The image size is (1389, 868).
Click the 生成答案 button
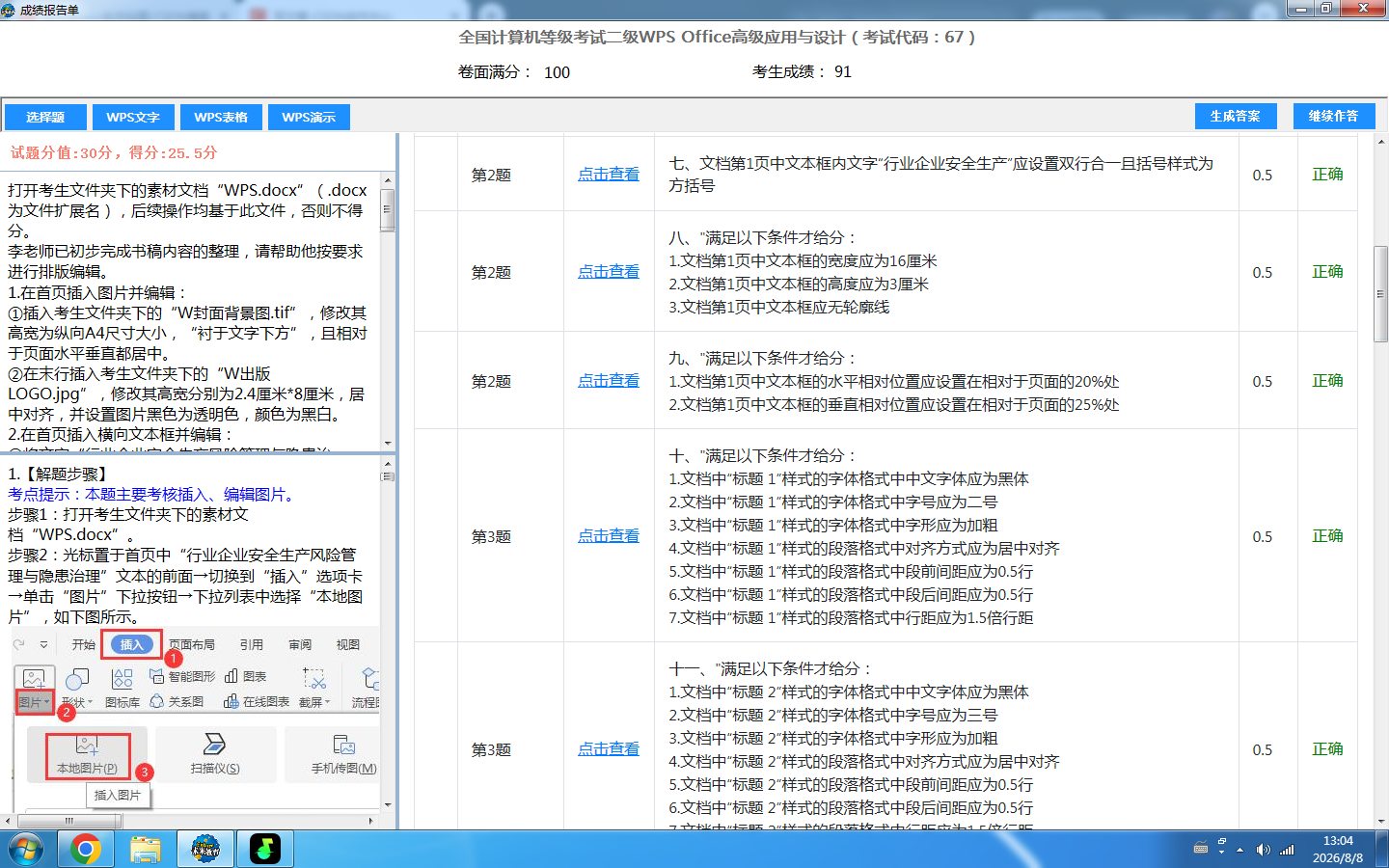pyautogui.click(x=1236, y=116)
